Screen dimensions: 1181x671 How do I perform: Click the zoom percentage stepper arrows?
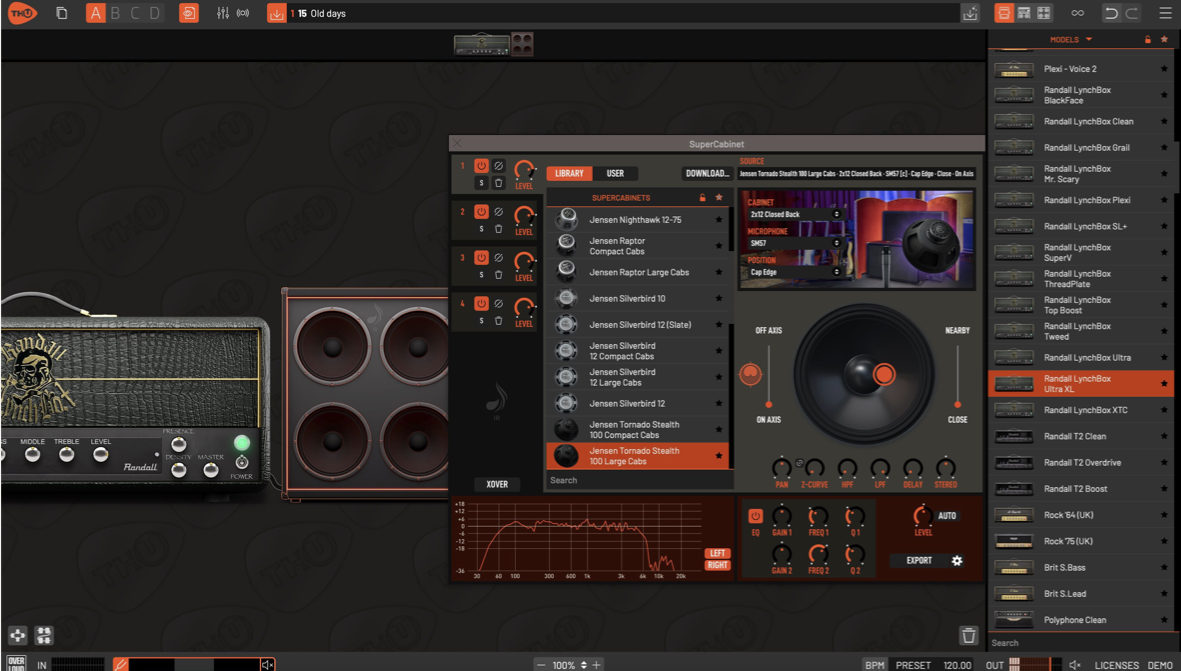pyautogui.click(x=584, y=665)
